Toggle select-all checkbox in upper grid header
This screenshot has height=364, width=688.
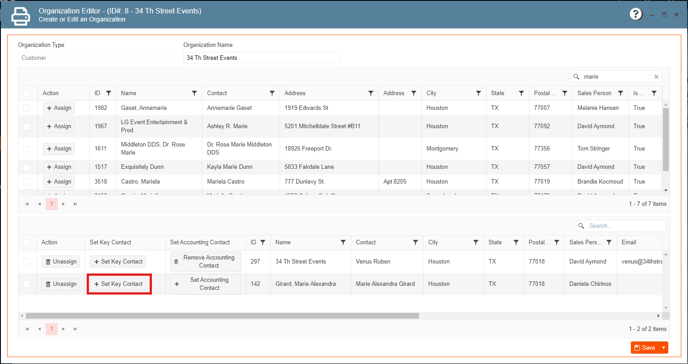tap(26, 93)
